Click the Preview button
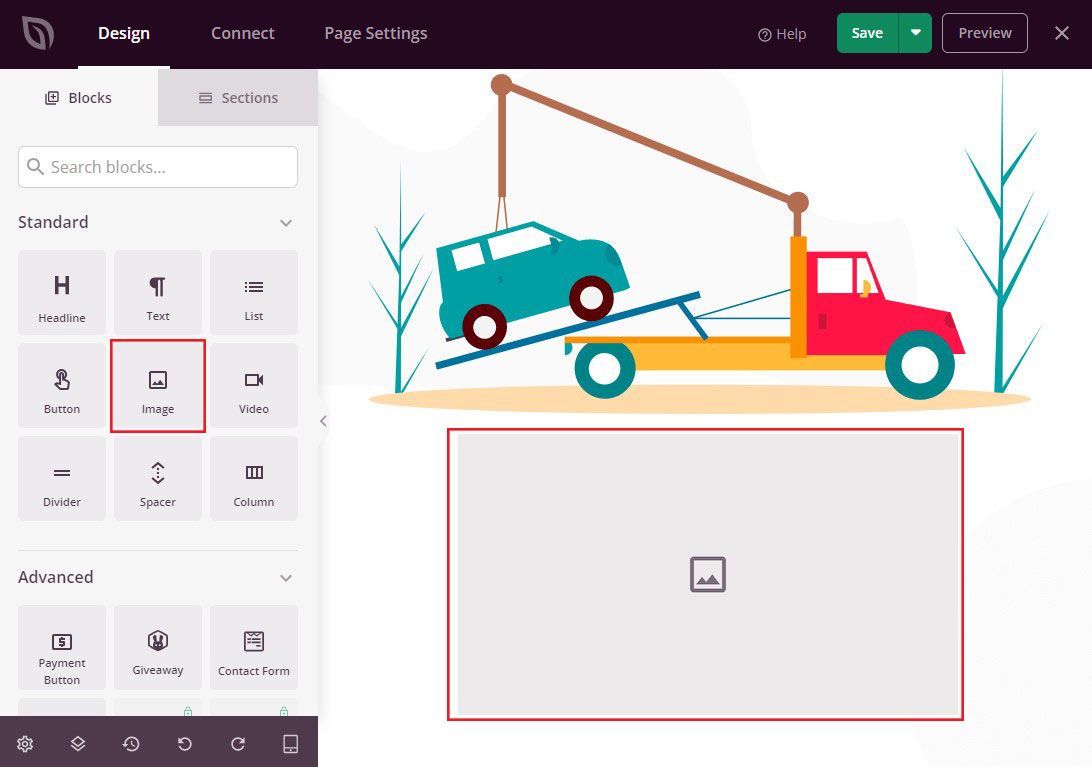This screenshot has height=767, width=1092. pos(985,33)
